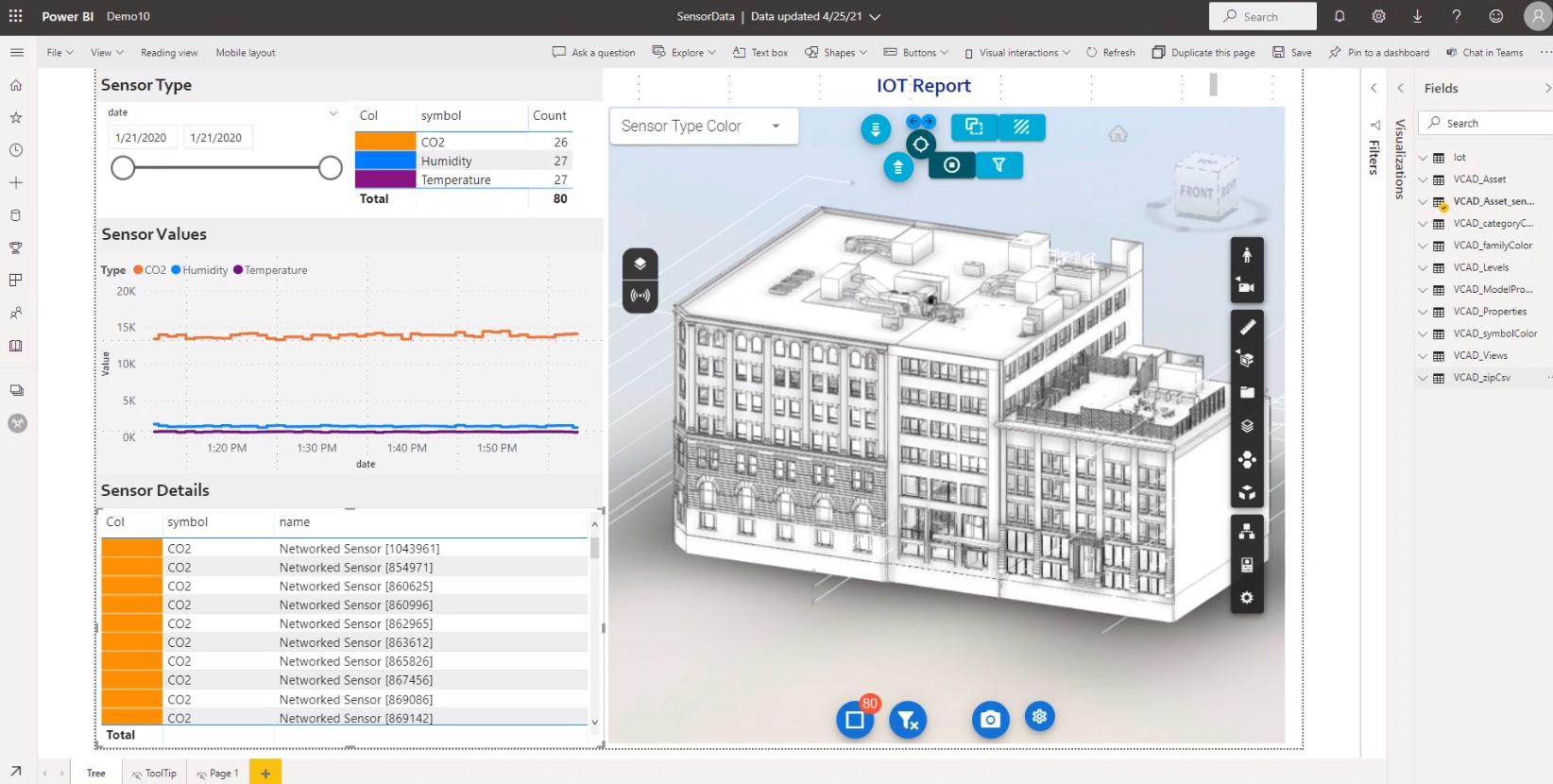Click the section box icon in blue toolbar
1553x784 pixels.
(x=974, y=127)
